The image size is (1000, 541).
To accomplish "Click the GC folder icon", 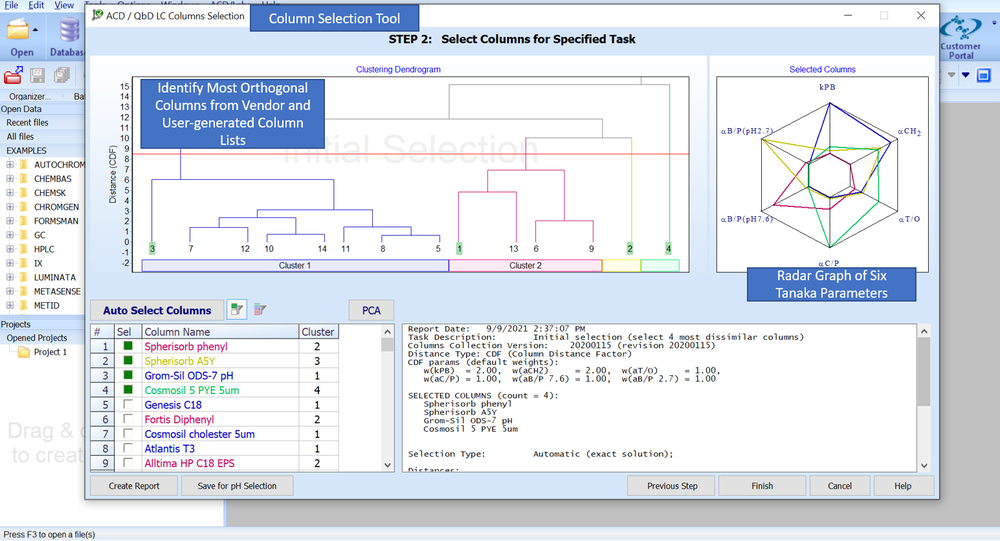I will (x=24, y=235).
